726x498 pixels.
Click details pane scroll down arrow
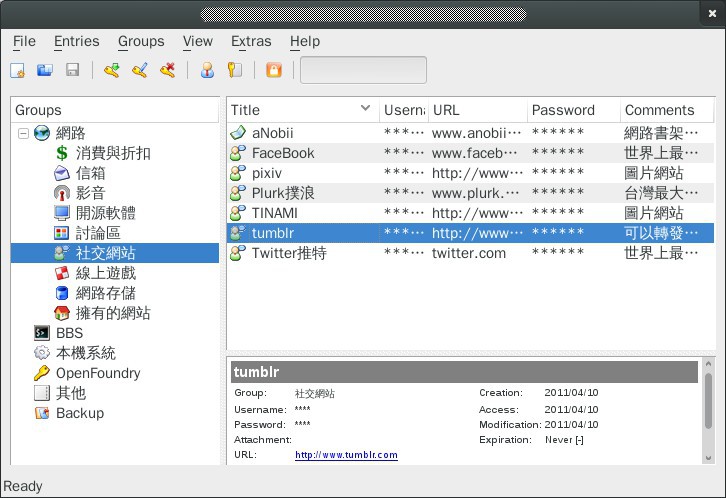coord(708,458)
